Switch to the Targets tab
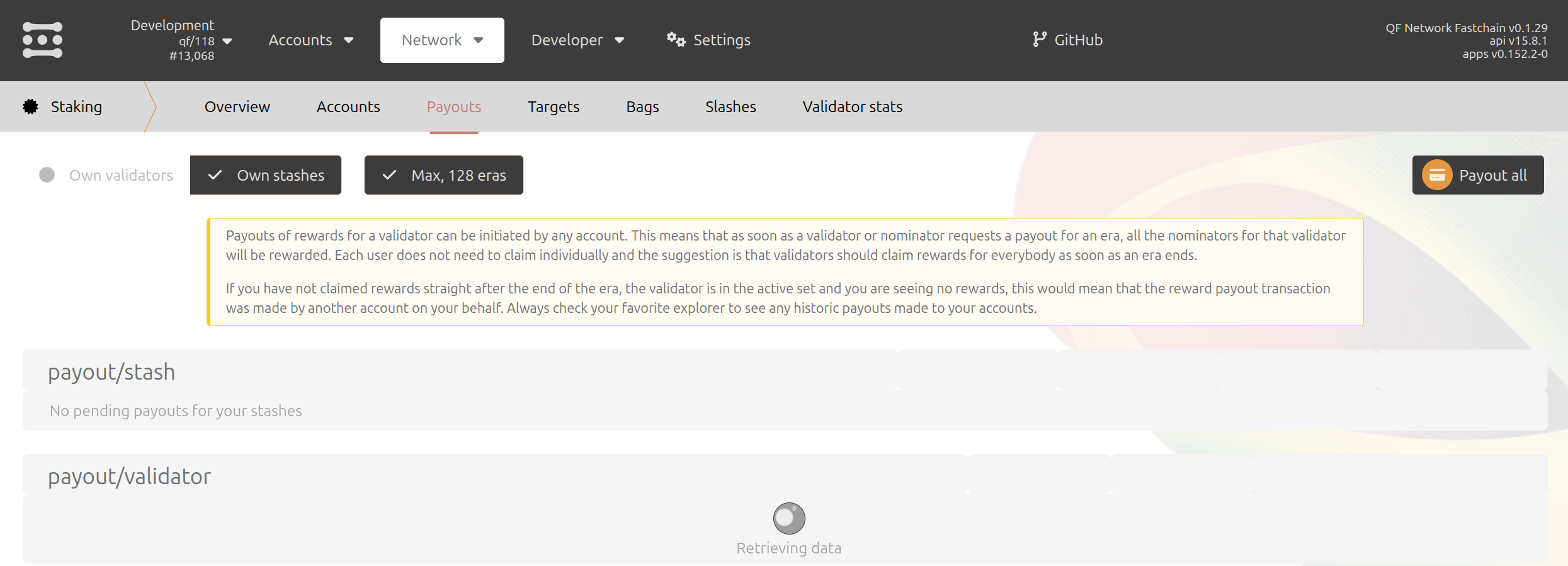Screen dimensions: 1568x566 [x=553, y=107]
